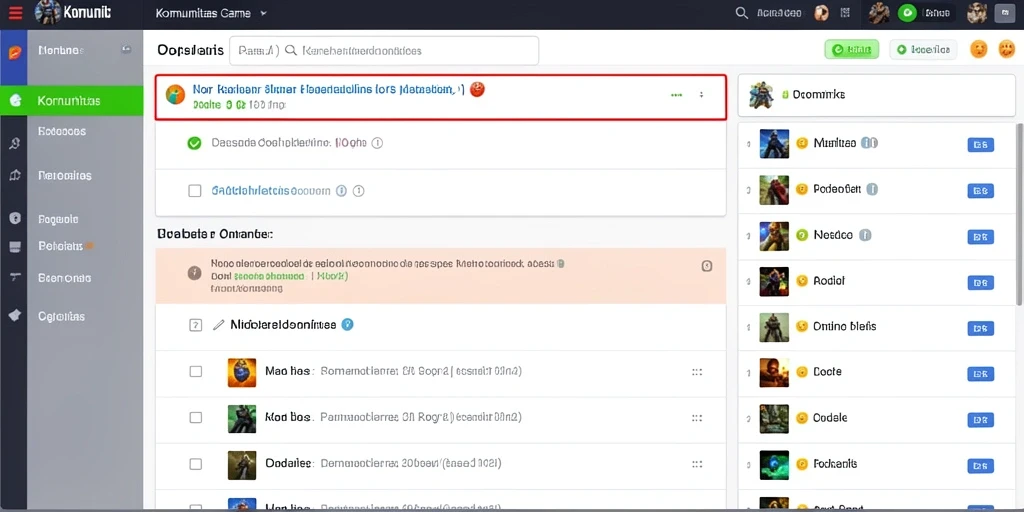Viewport: 1024px width, 512px height.
Task: Click the drag handle on Mod hos row
Action: coord(697,417)
